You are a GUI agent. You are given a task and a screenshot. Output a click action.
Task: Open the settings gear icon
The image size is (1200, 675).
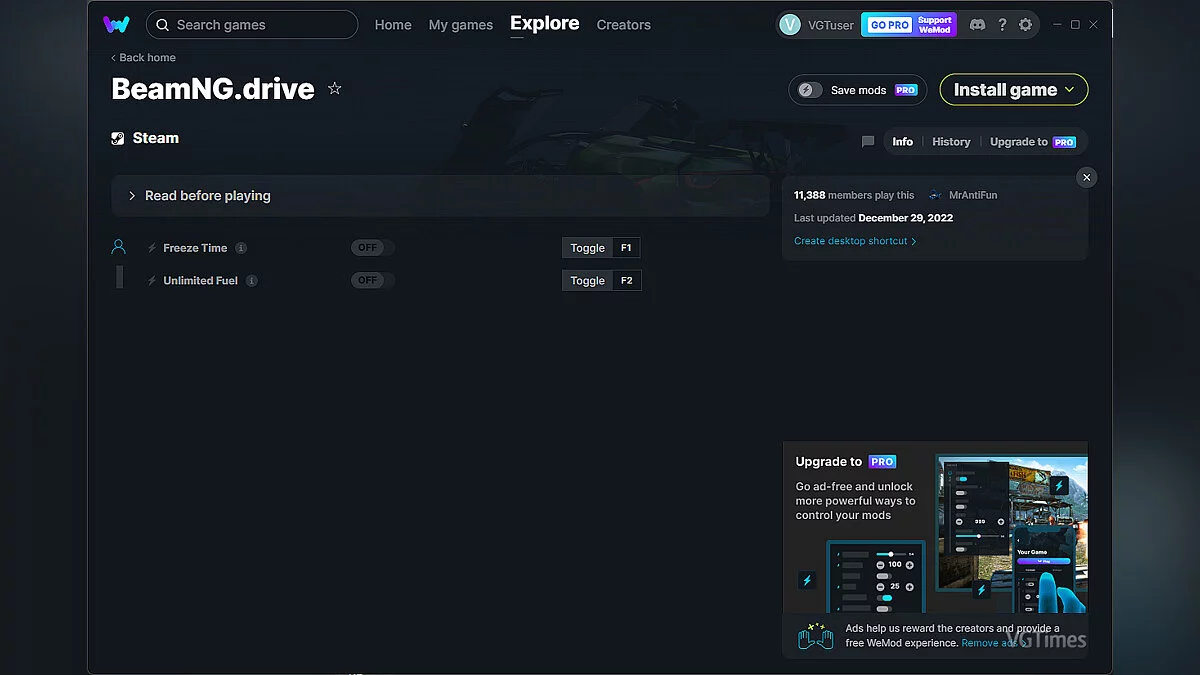[1025, 25]
